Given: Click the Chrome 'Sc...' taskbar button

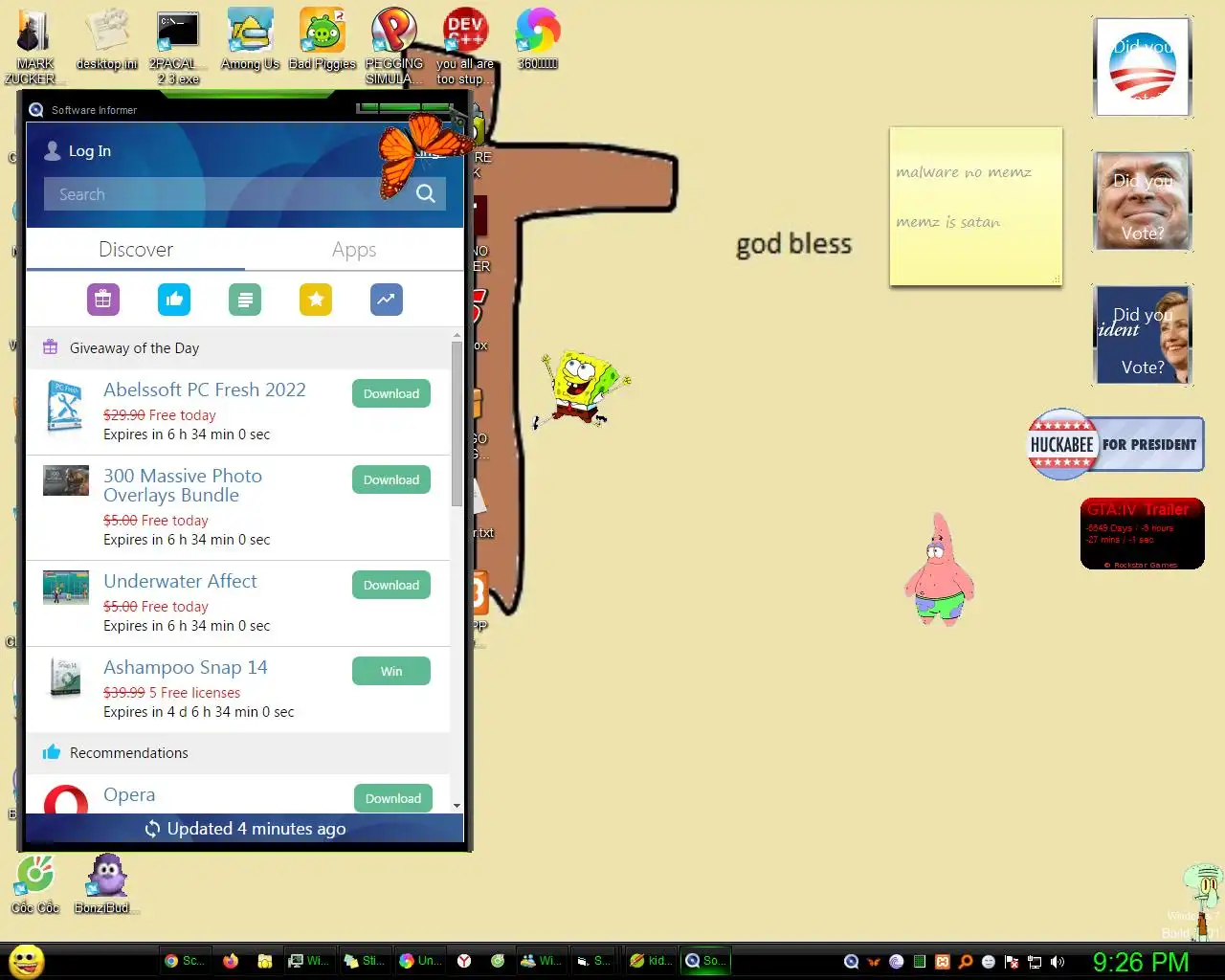Looking at the screenshot, I should [185, 961].
